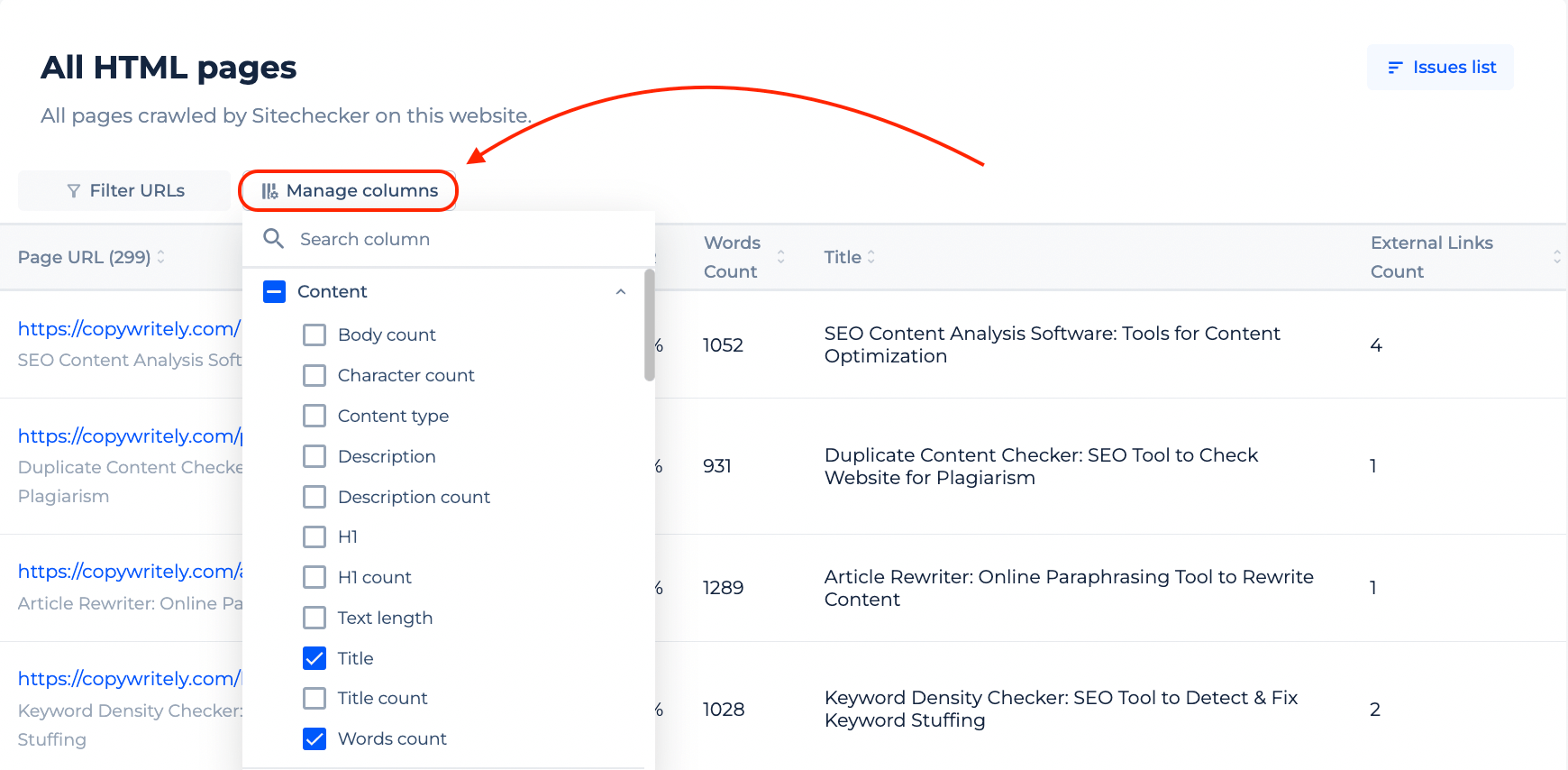Enable the Content type column
The image size is (1568, 770).
[315, 416]
